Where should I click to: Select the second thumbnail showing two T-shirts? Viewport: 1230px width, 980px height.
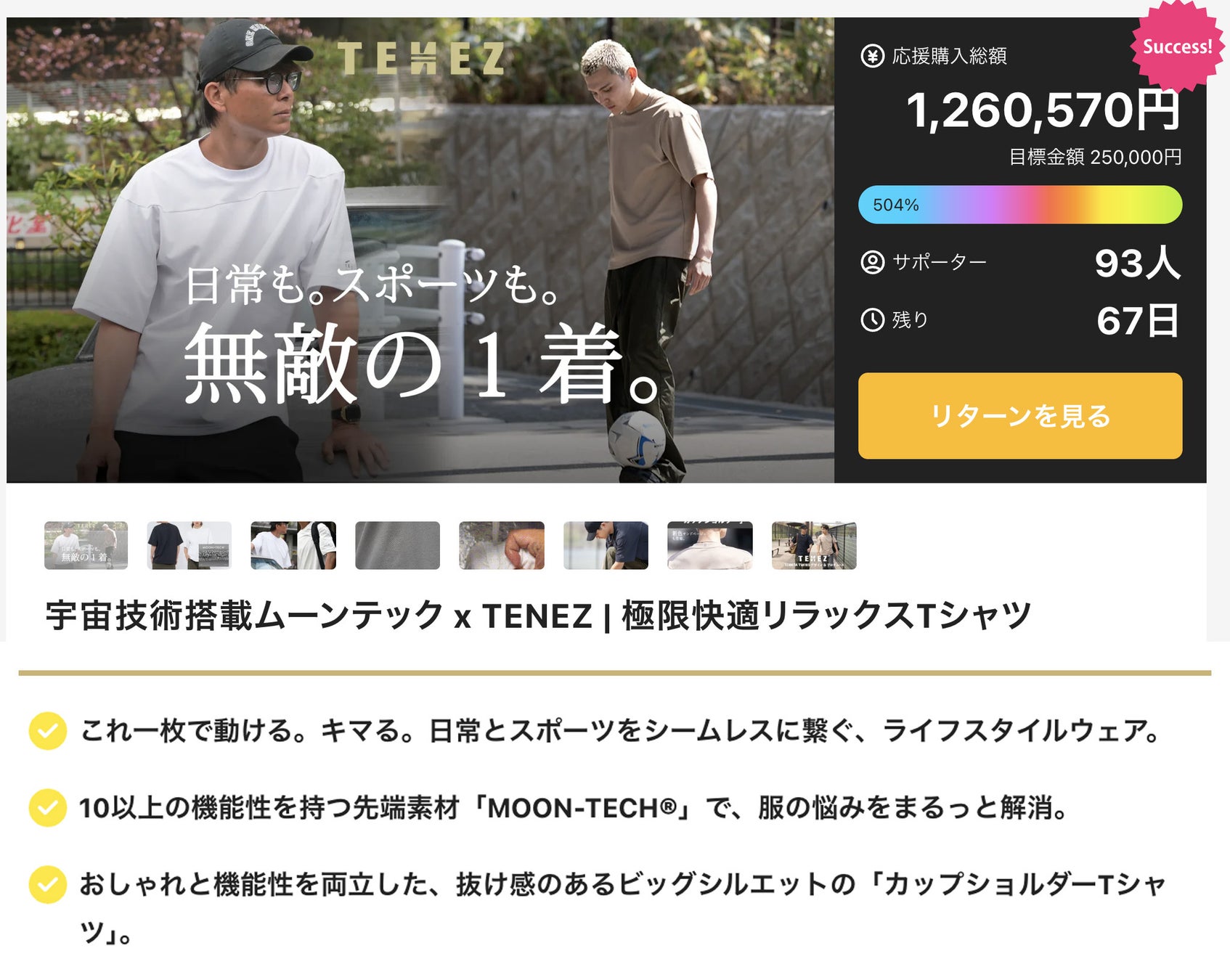(190, 545)
